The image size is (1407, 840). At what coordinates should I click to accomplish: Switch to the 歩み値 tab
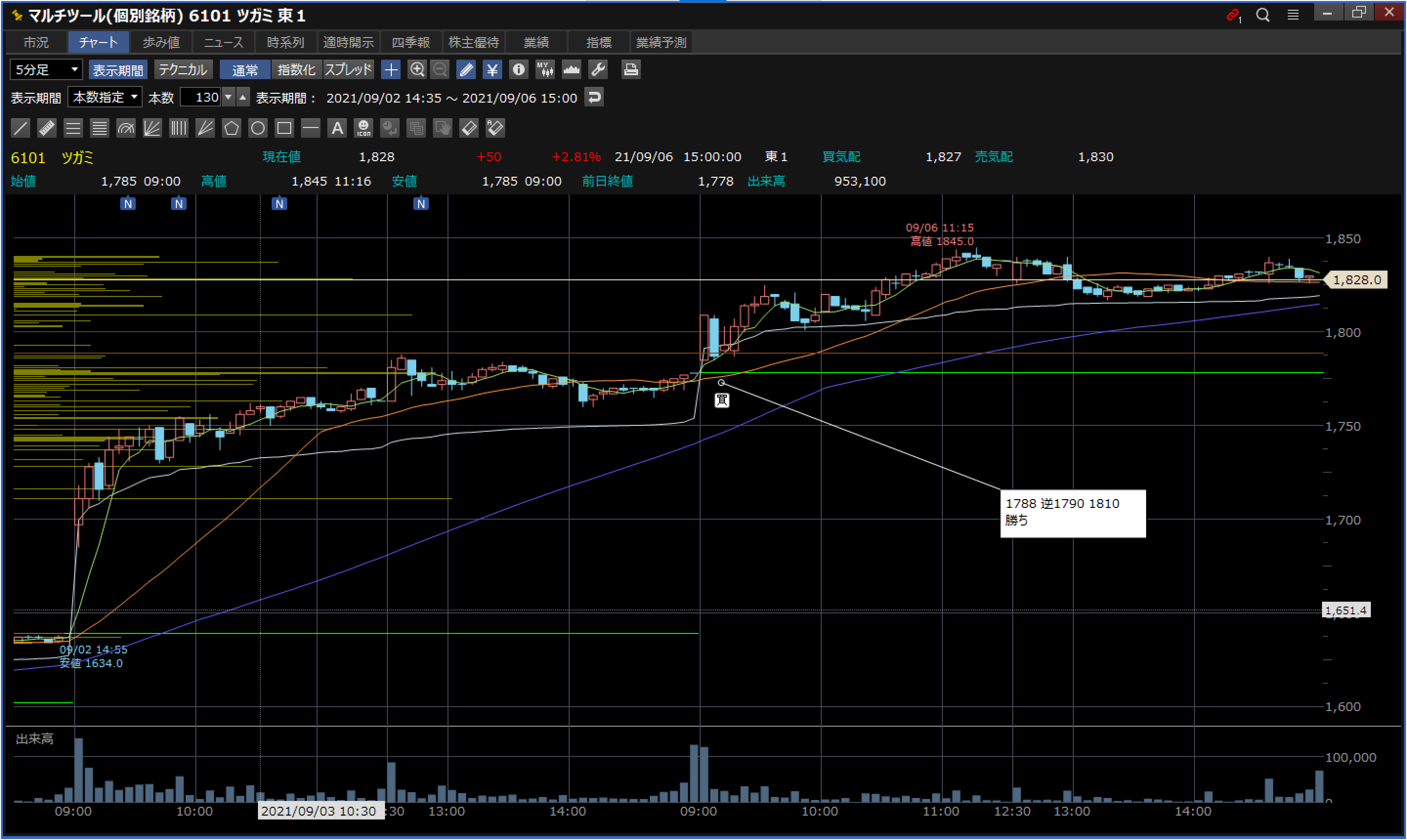click(x=161, y=42)
